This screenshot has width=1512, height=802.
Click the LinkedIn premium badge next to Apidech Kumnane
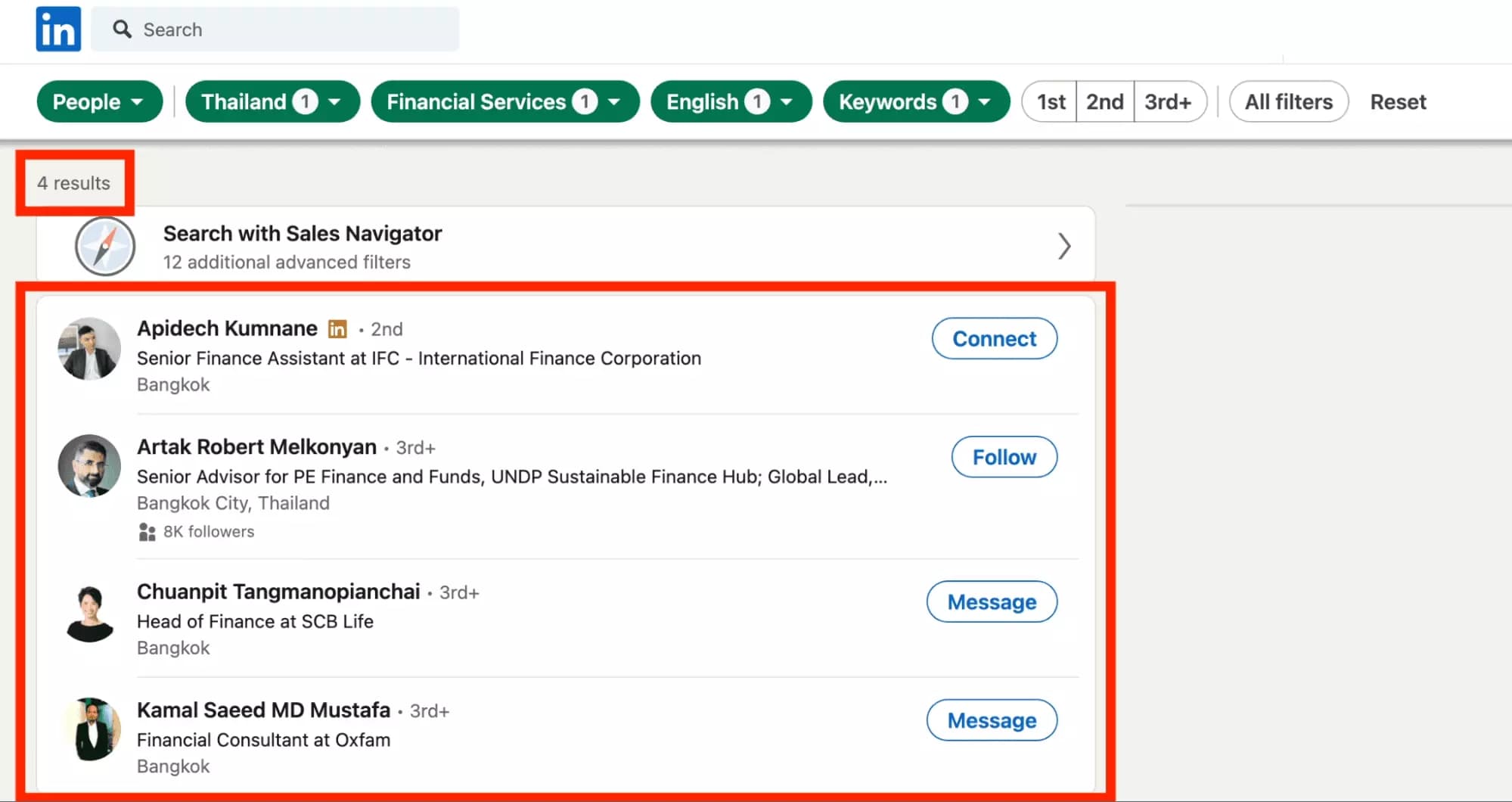click(337, 329)
